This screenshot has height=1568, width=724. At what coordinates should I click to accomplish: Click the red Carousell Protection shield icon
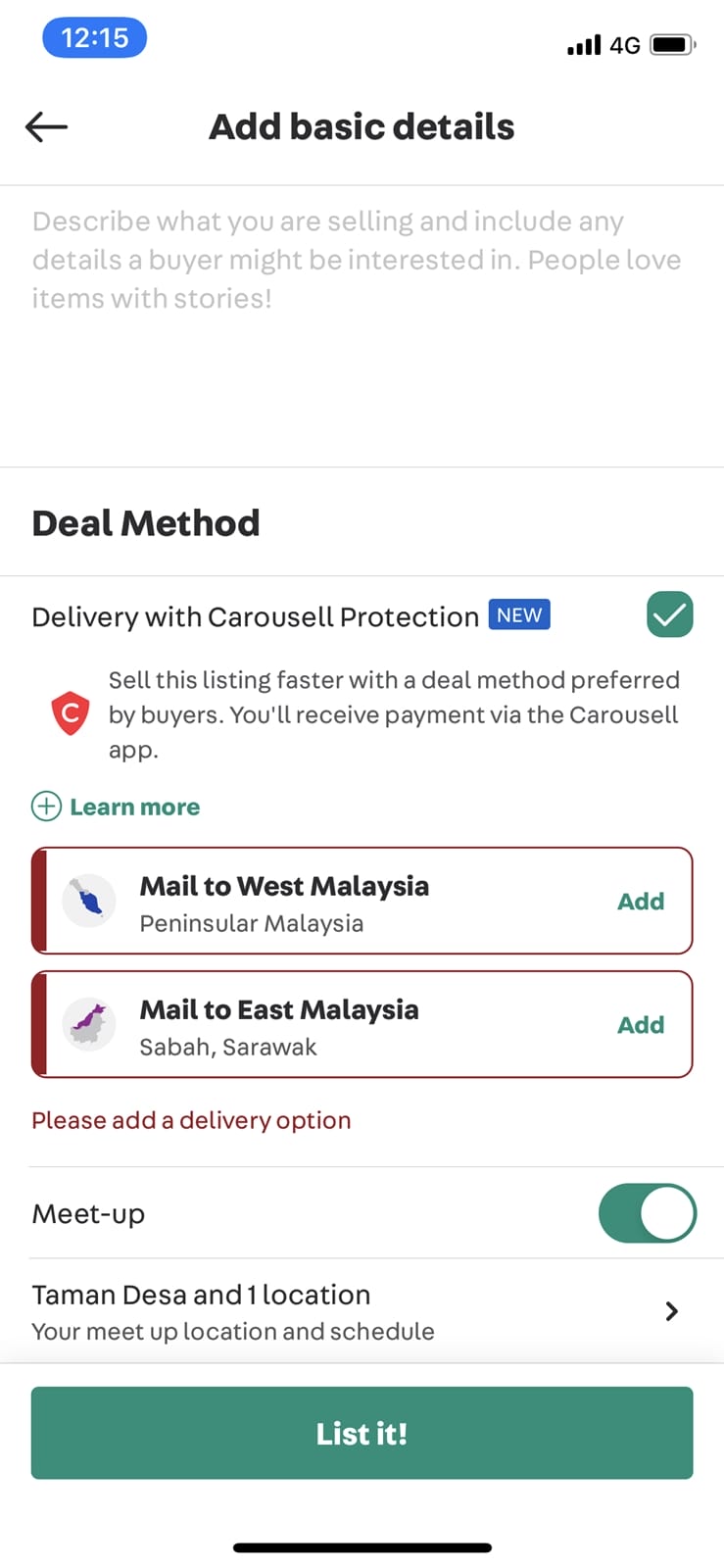(x=71, y=713)
